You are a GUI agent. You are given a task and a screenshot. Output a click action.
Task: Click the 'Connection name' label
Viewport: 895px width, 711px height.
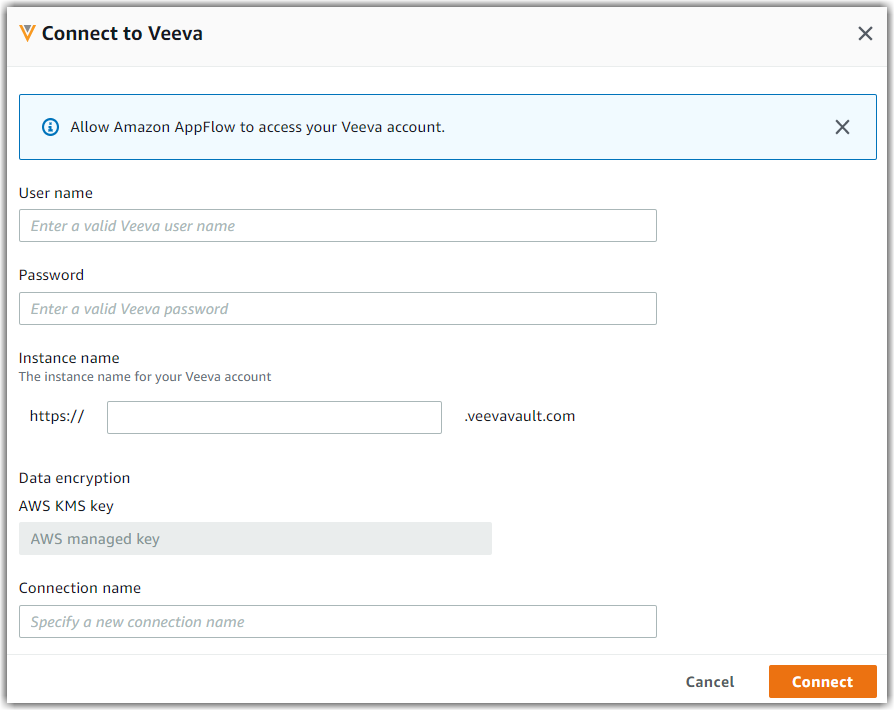point(80,588)
